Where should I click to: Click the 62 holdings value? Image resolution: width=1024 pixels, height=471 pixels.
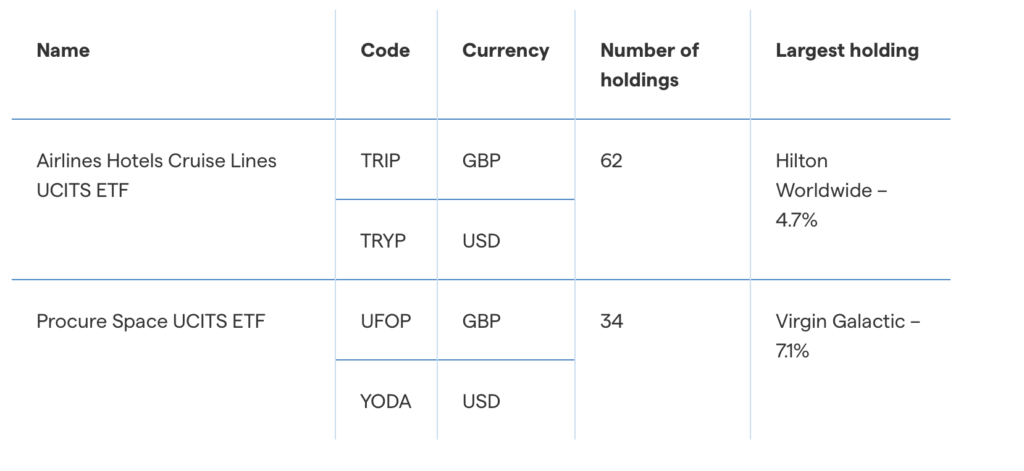(611, 160)
